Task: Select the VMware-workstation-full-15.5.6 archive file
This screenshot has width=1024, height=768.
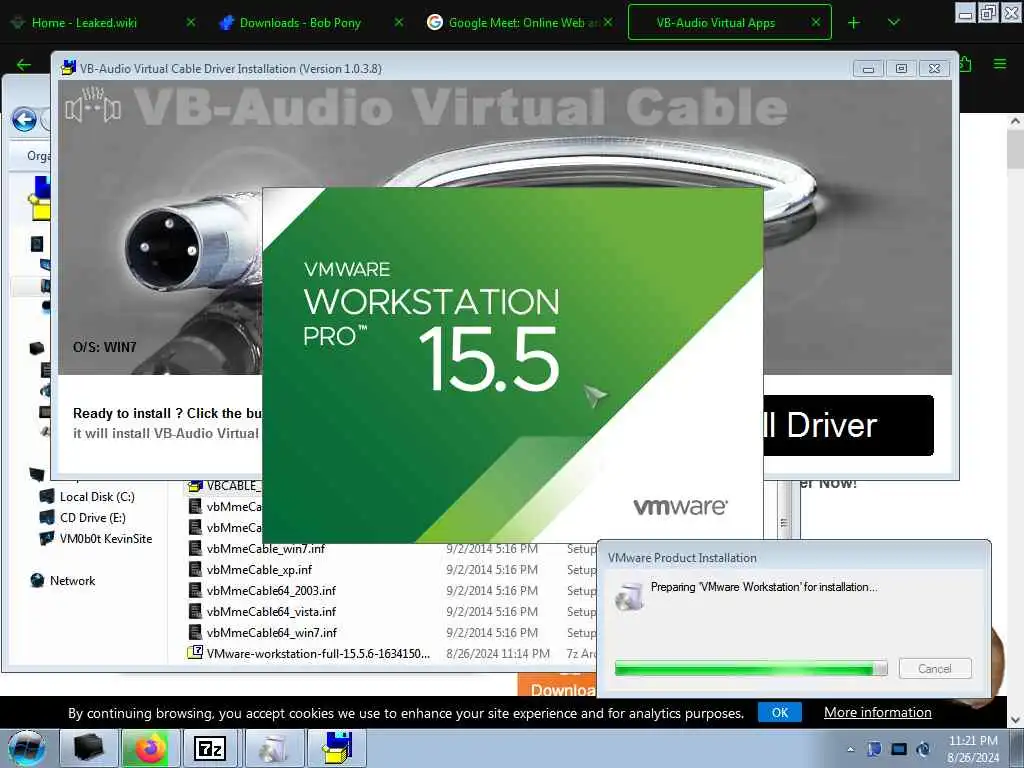Action: click(318, 653)
